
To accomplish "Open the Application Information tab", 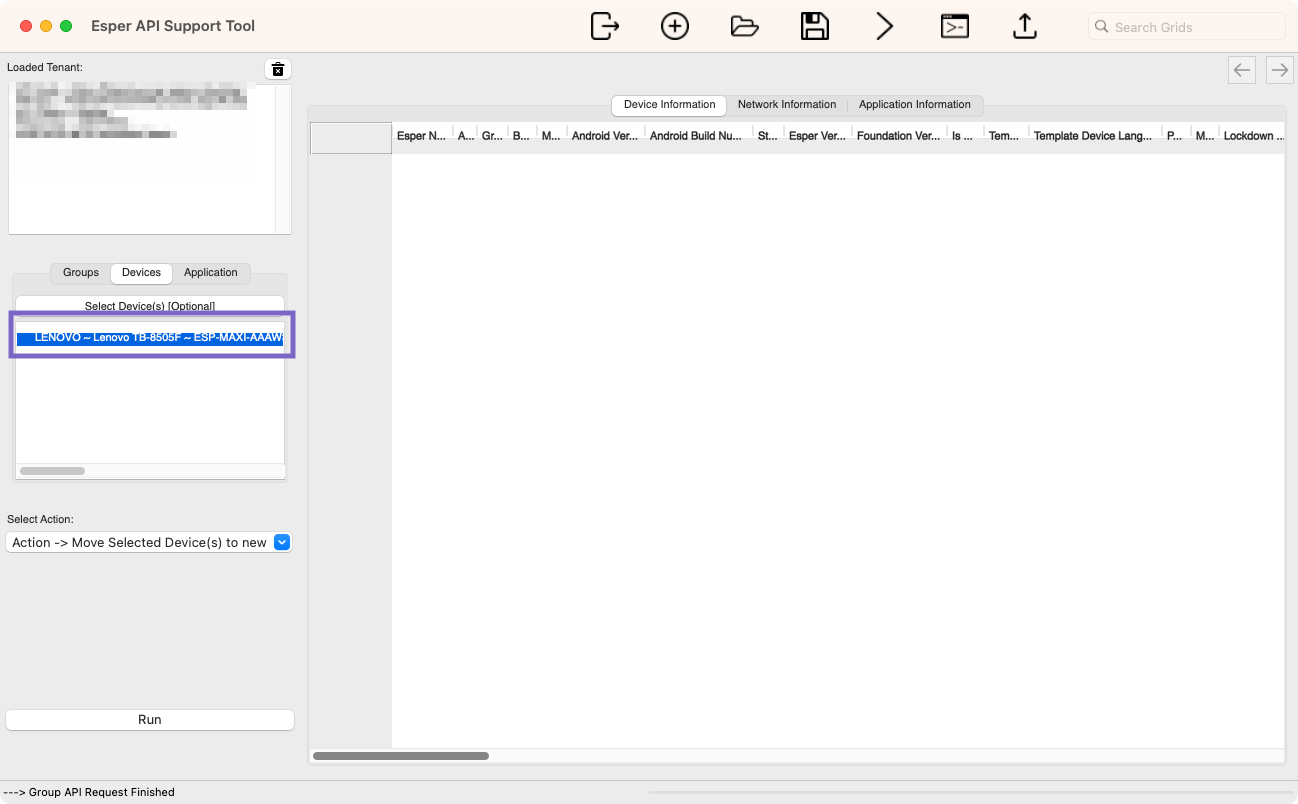I will click(x=914, y=105).
